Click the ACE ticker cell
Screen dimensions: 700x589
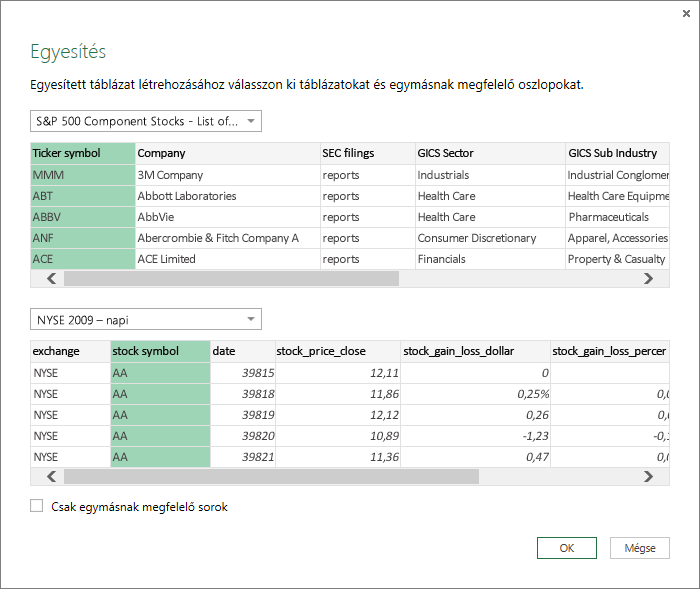click(83, 259)
